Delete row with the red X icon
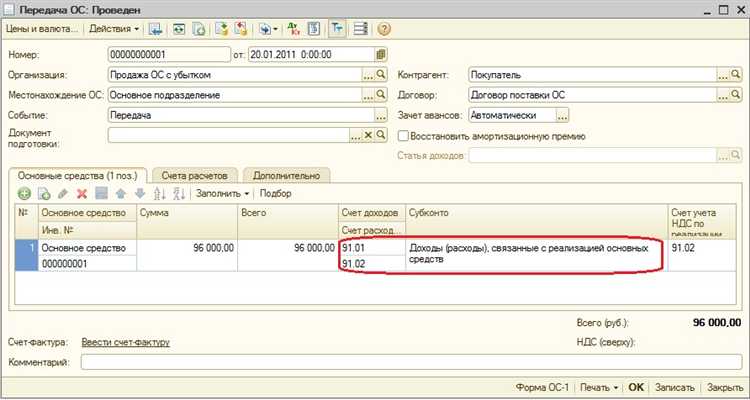750x400 pixels. [x=82, y=193]
